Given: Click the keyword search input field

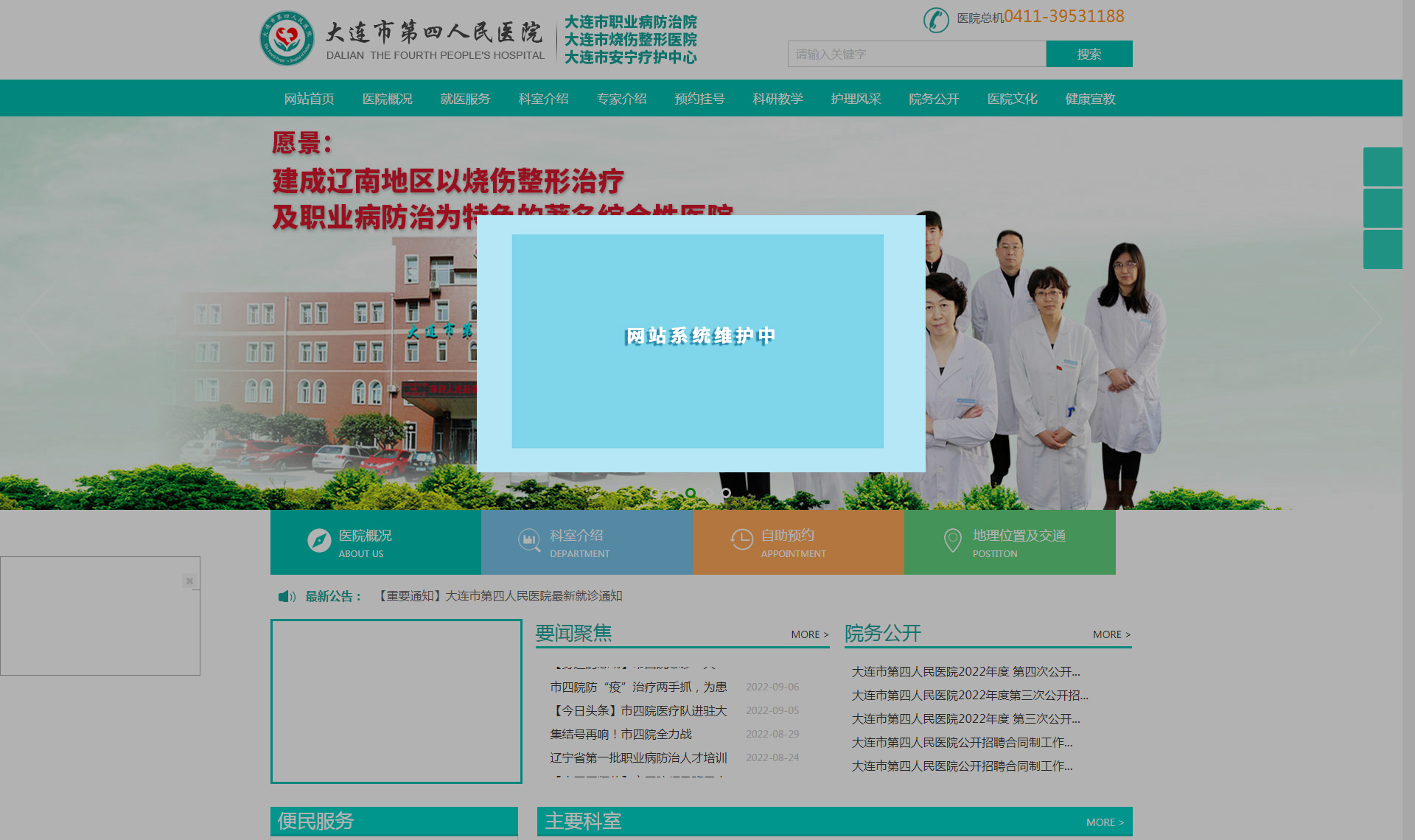Looking at the screenshot, I should coord(916,54).
